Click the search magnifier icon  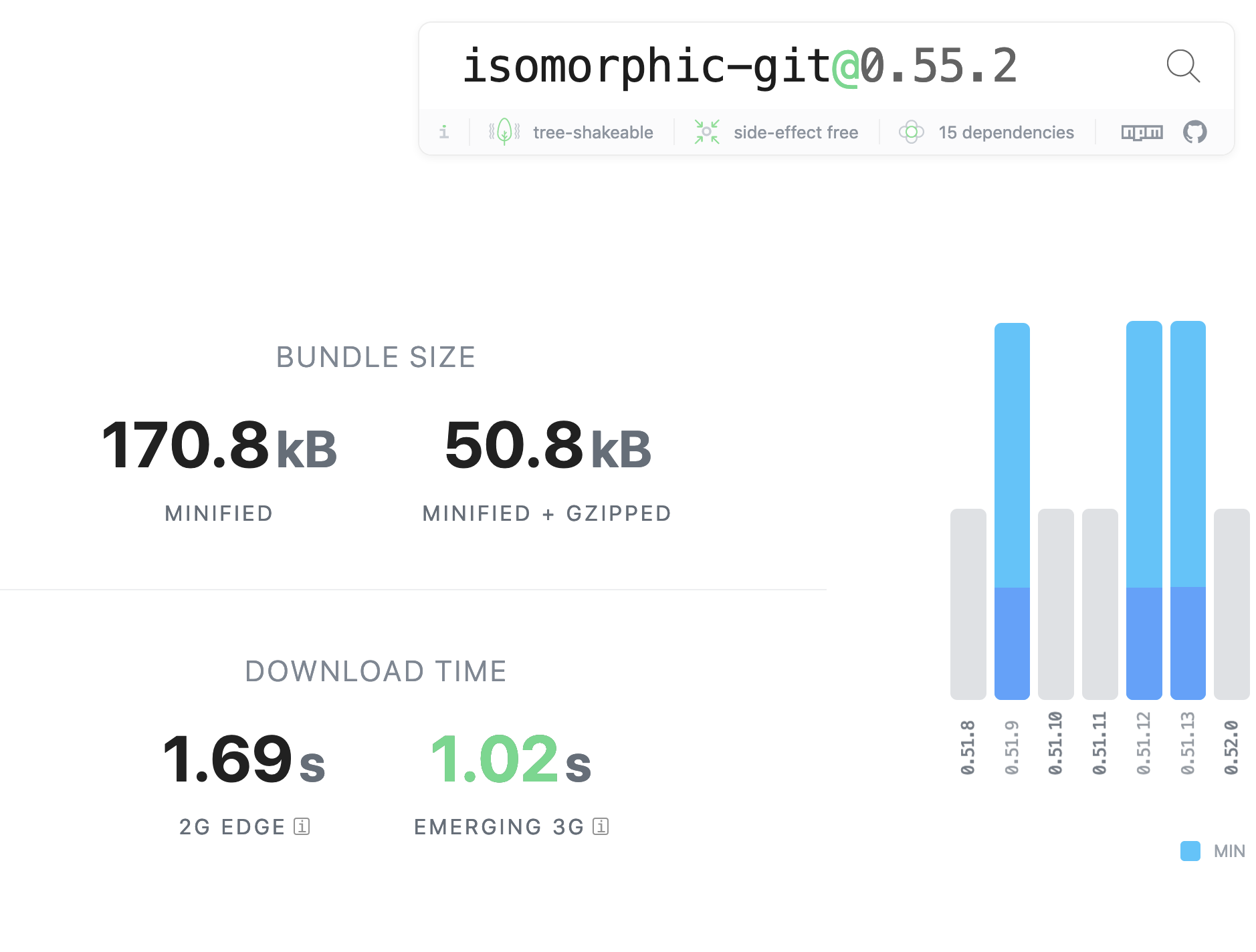pos(1183,66)
